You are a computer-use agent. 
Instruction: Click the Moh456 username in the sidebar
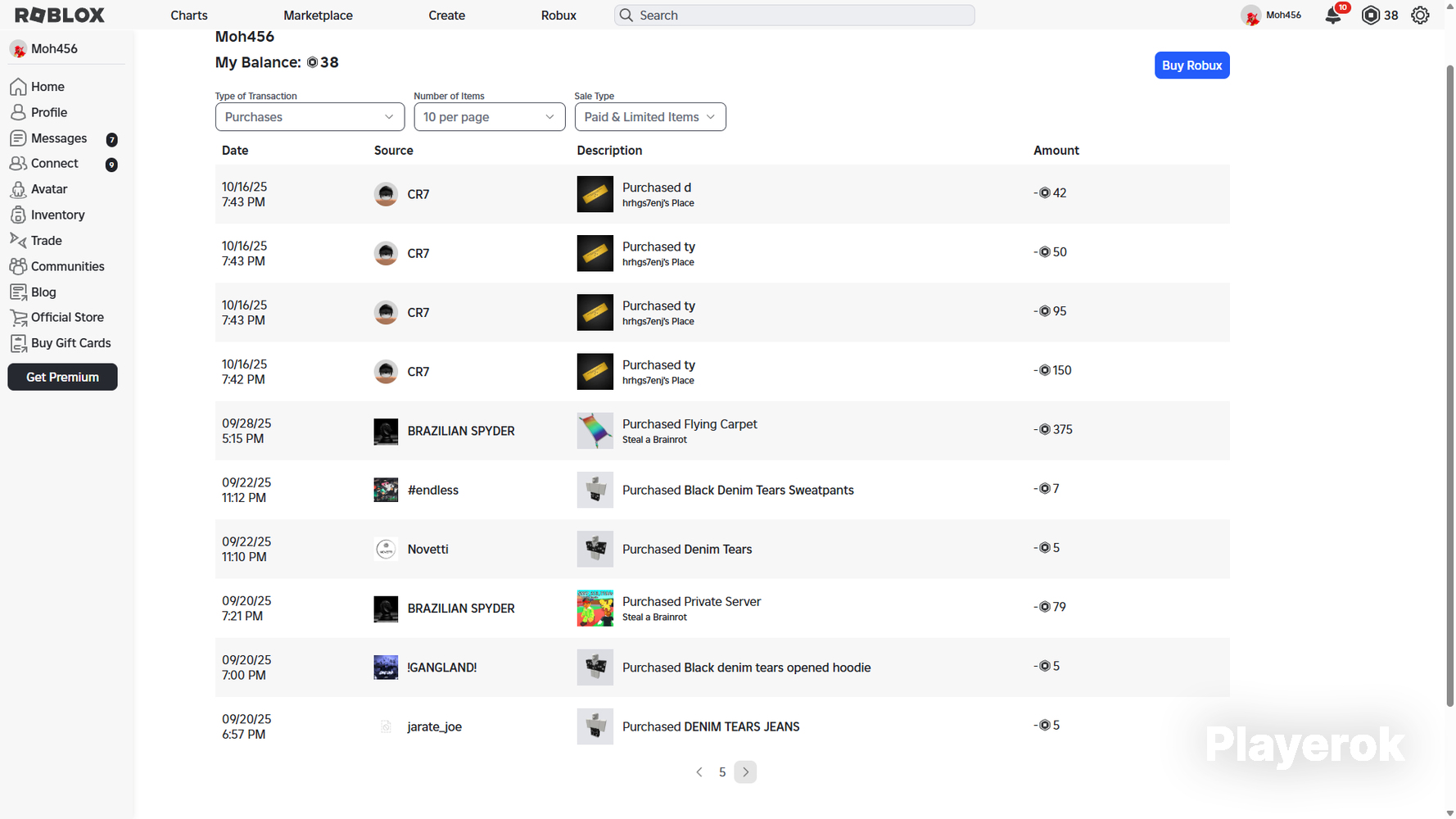[54, 49]
